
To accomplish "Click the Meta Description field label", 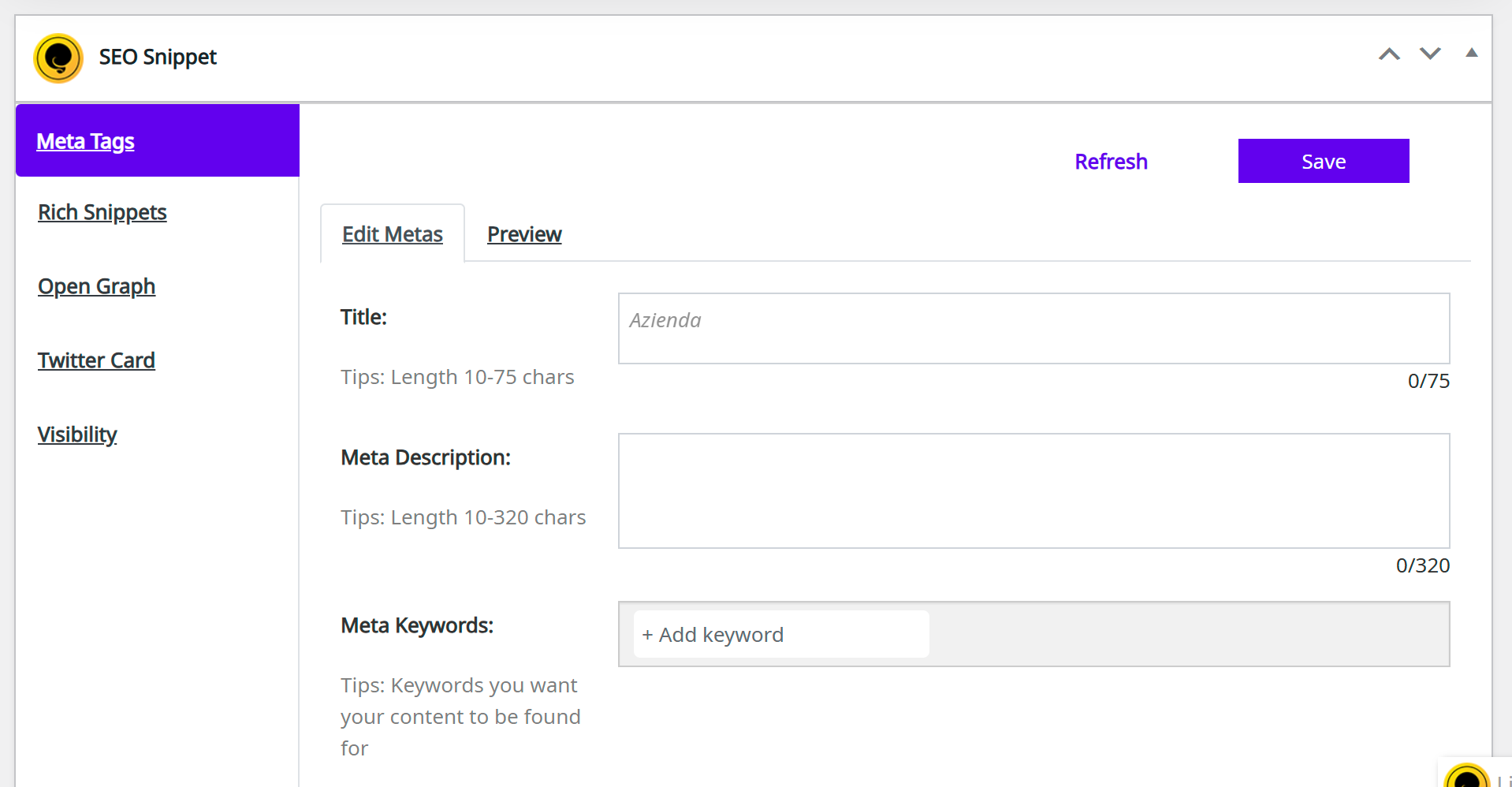I will (426, 457).
